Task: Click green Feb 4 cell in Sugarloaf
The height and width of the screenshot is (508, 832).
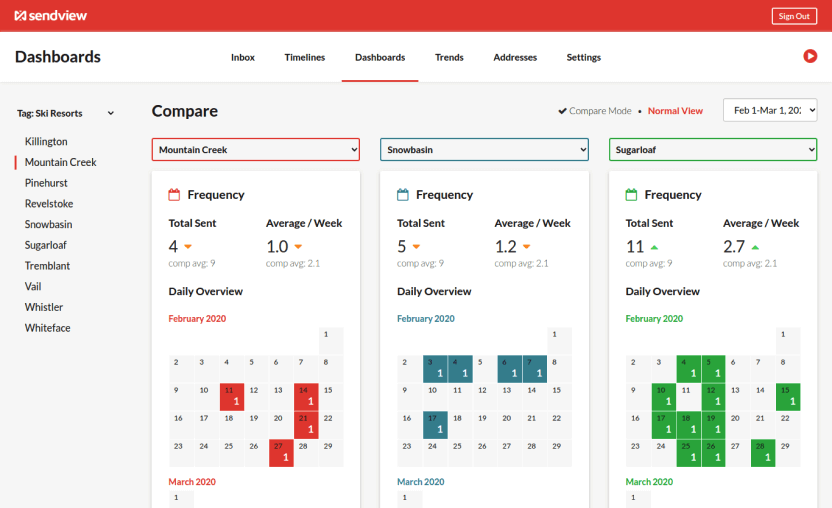Action: pos(689,369)
